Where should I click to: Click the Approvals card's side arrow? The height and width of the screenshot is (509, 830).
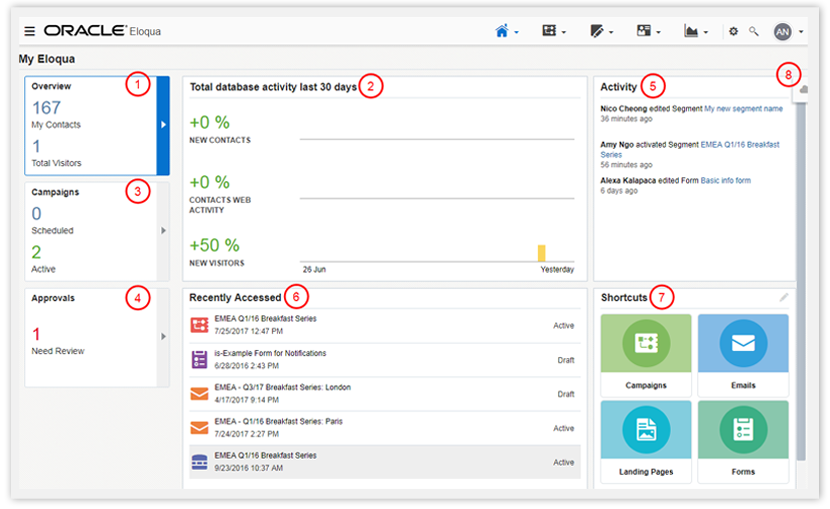point(163,337)
